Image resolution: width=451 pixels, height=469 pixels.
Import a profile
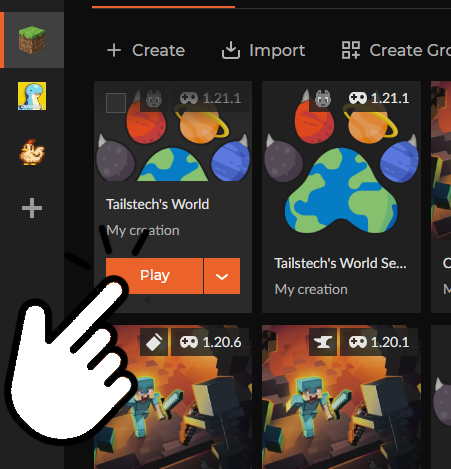coord(263,51)
